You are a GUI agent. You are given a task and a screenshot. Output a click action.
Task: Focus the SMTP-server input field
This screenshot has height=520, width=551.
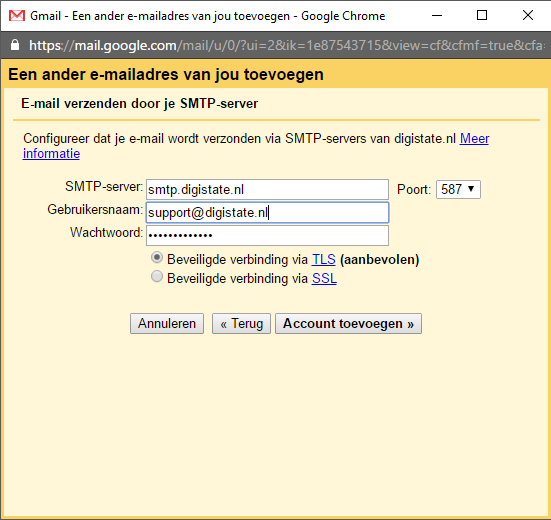[x=267, y=189]
